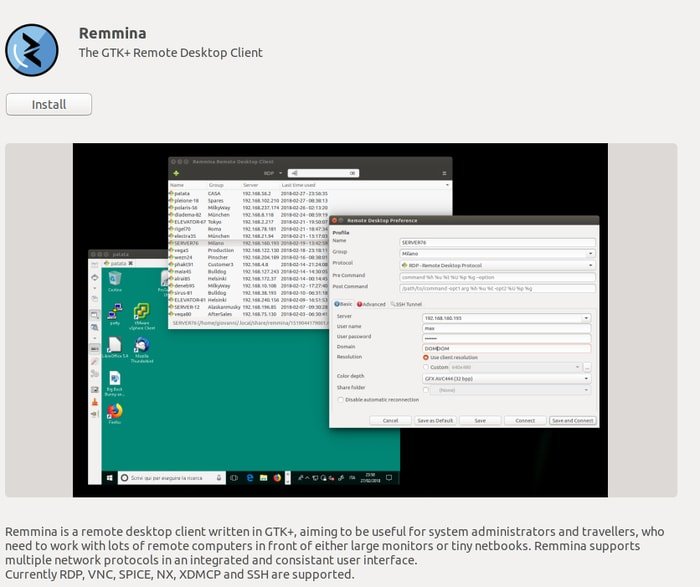Image resolution: width=700 pixels, height=587 pixels.
Task: Click the green plus new-connection icon in Remmina client
Action: pyautogui.click(x=176, y=173)
